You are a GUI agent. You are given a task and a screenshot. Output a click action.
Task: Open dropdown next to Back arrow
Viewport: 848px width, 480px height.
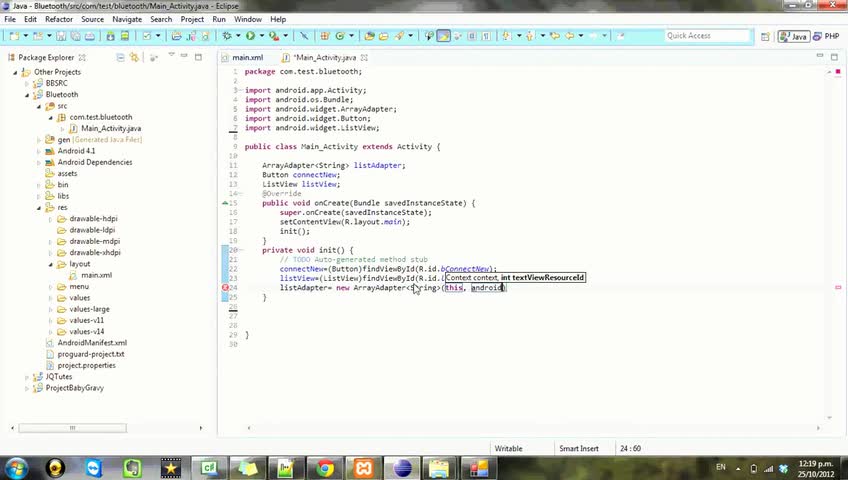tap(581, 36)
